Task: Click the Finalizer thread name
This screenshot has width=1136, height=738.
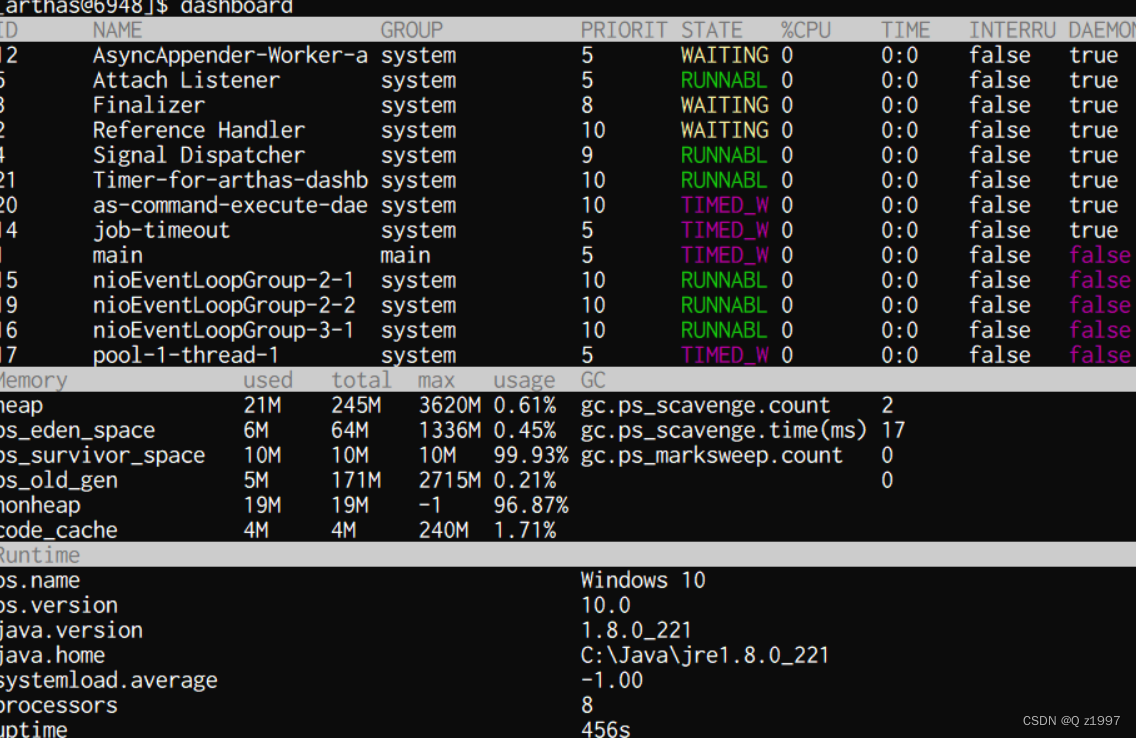Action: click(x=149, y=106)
